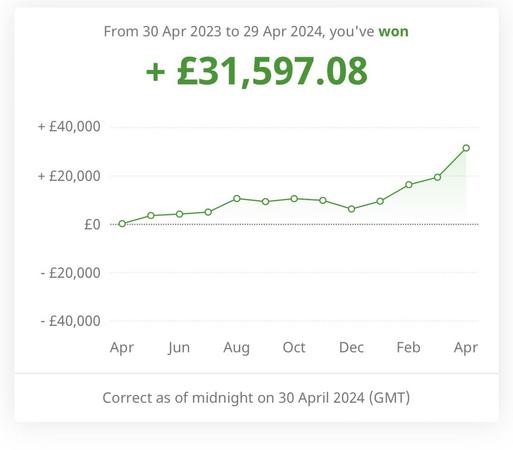Click the first data point at £0
Viewport: 513px width, 450px height.
pyautogui.click(x=122, y=224)
